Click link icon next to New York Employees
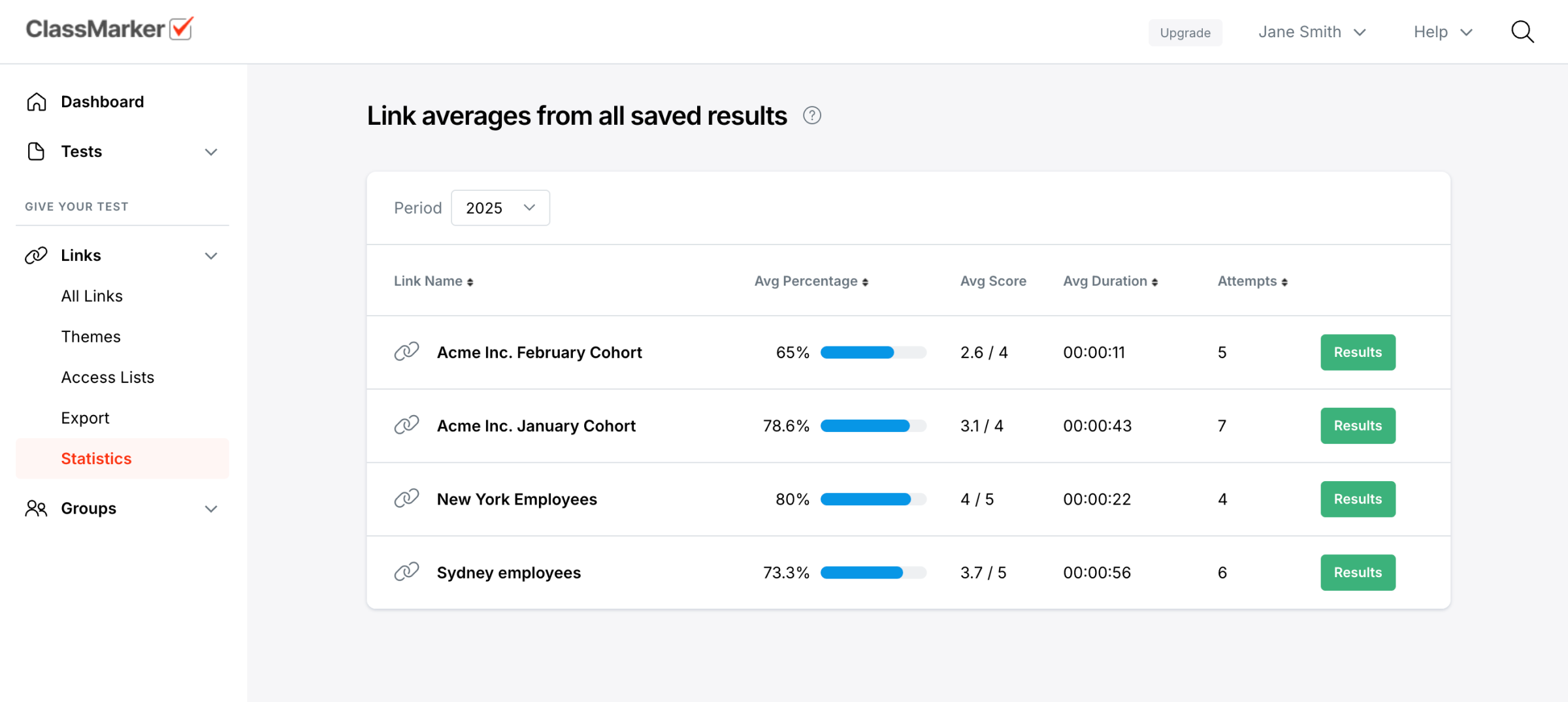 click(x=406, y=499)
